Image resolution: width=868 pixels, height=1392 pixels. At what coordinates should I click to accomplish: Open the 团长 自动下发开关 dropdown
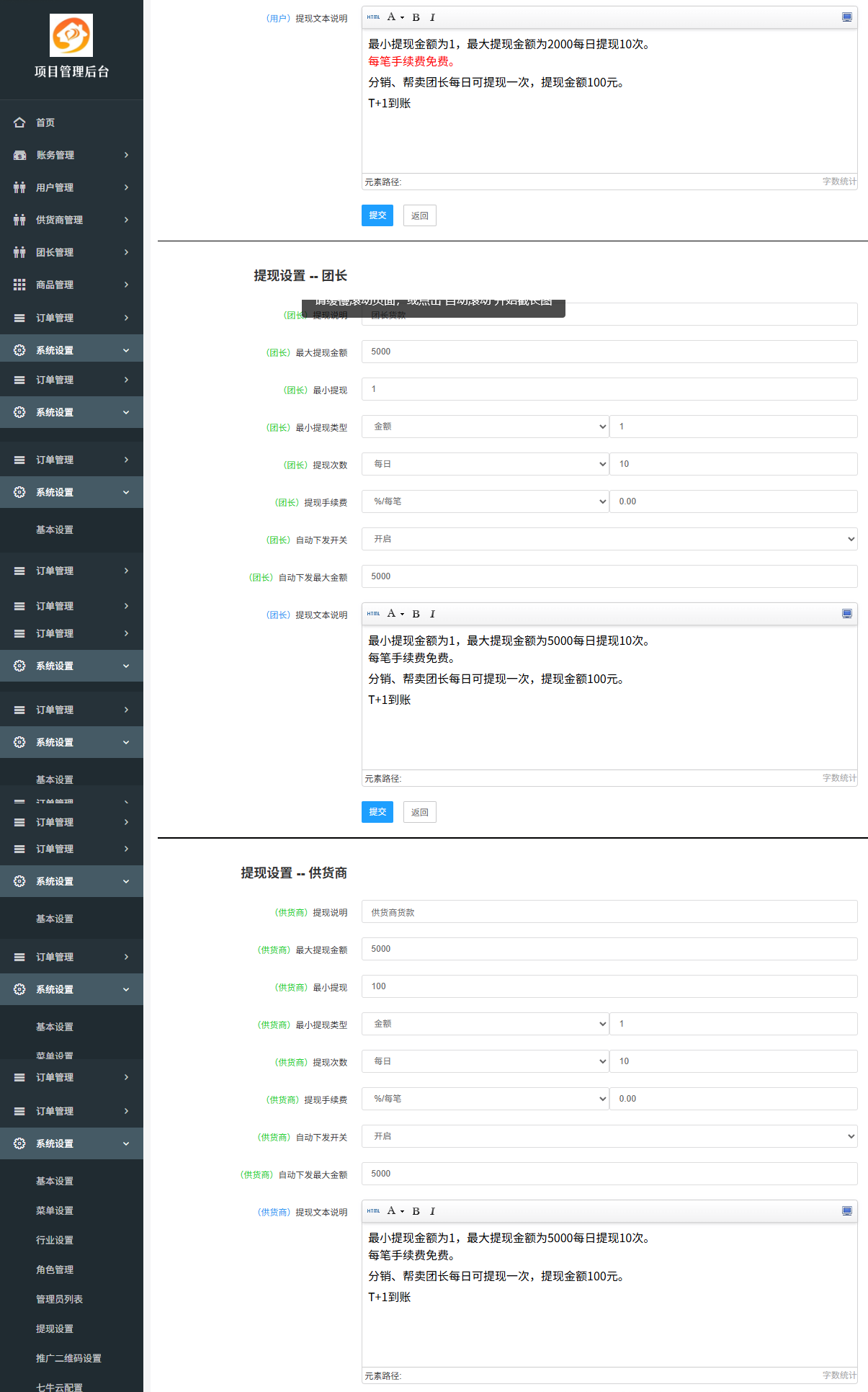click(609, 539)
